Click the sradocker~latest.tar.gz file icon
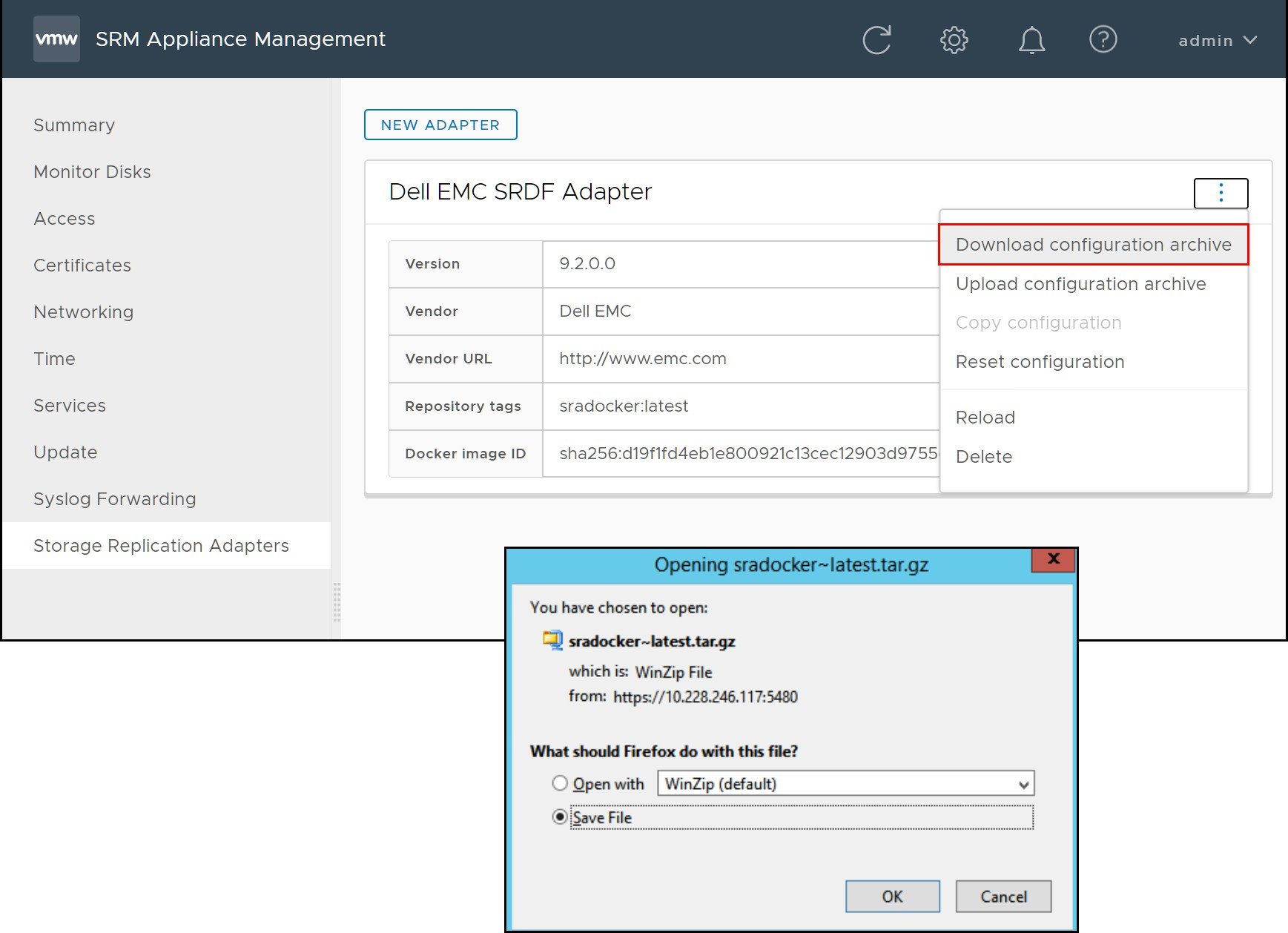 pyautogui.click(x=553, y=640)
